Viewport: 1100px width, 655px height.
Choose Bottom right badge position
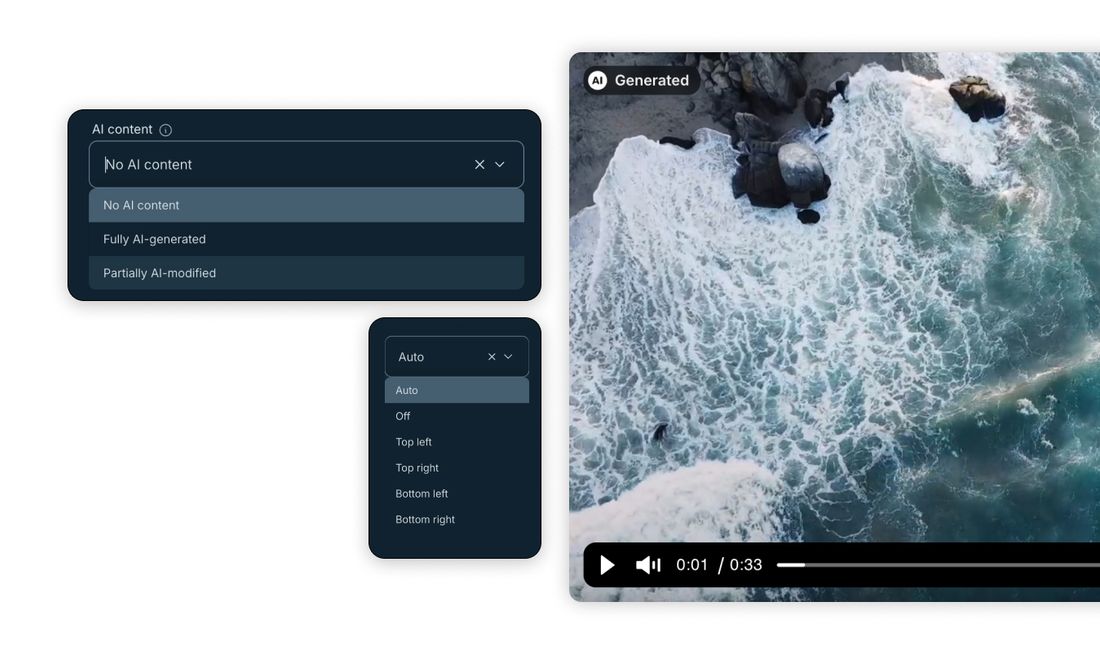(457, 520)
